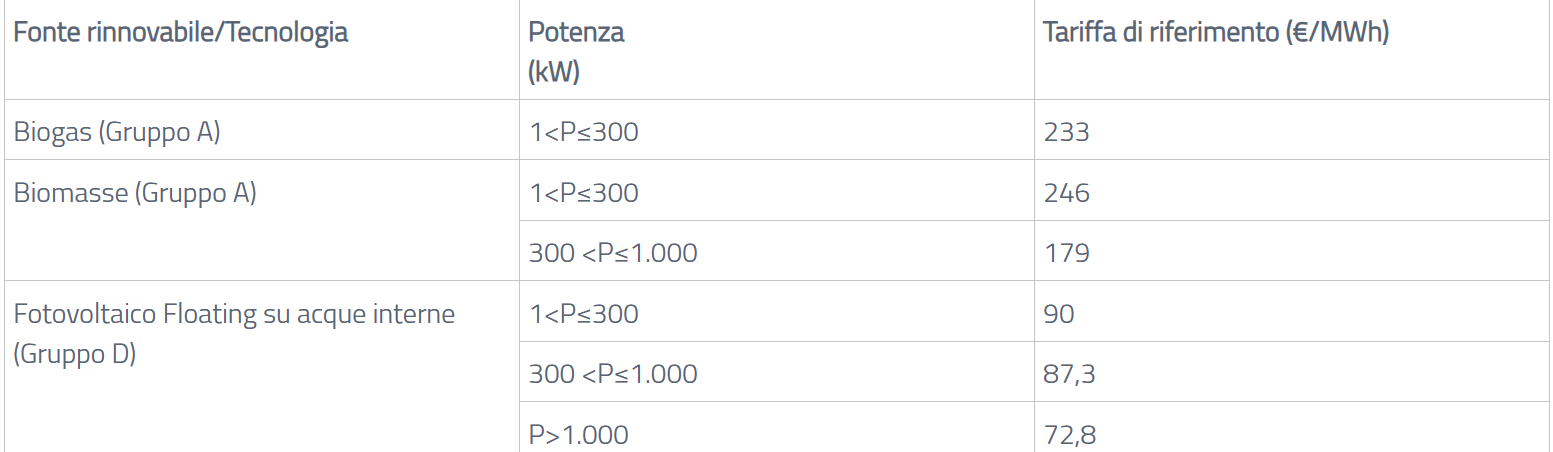Click the '(kW)' unit label in header
The image size is (1553, 452).
[x=554, y=73]
